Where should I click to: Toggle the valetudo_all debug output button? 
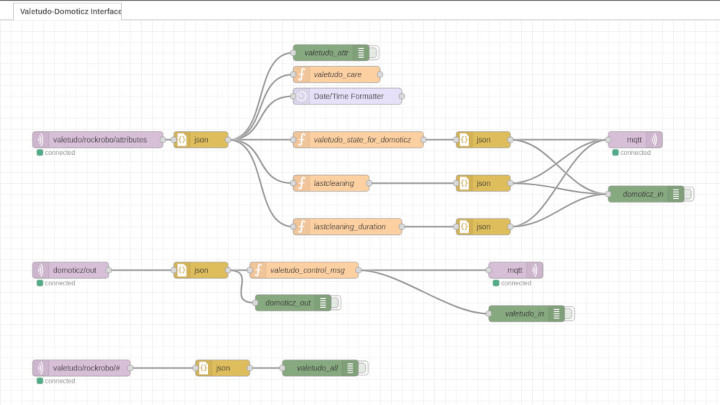(363, 368)
